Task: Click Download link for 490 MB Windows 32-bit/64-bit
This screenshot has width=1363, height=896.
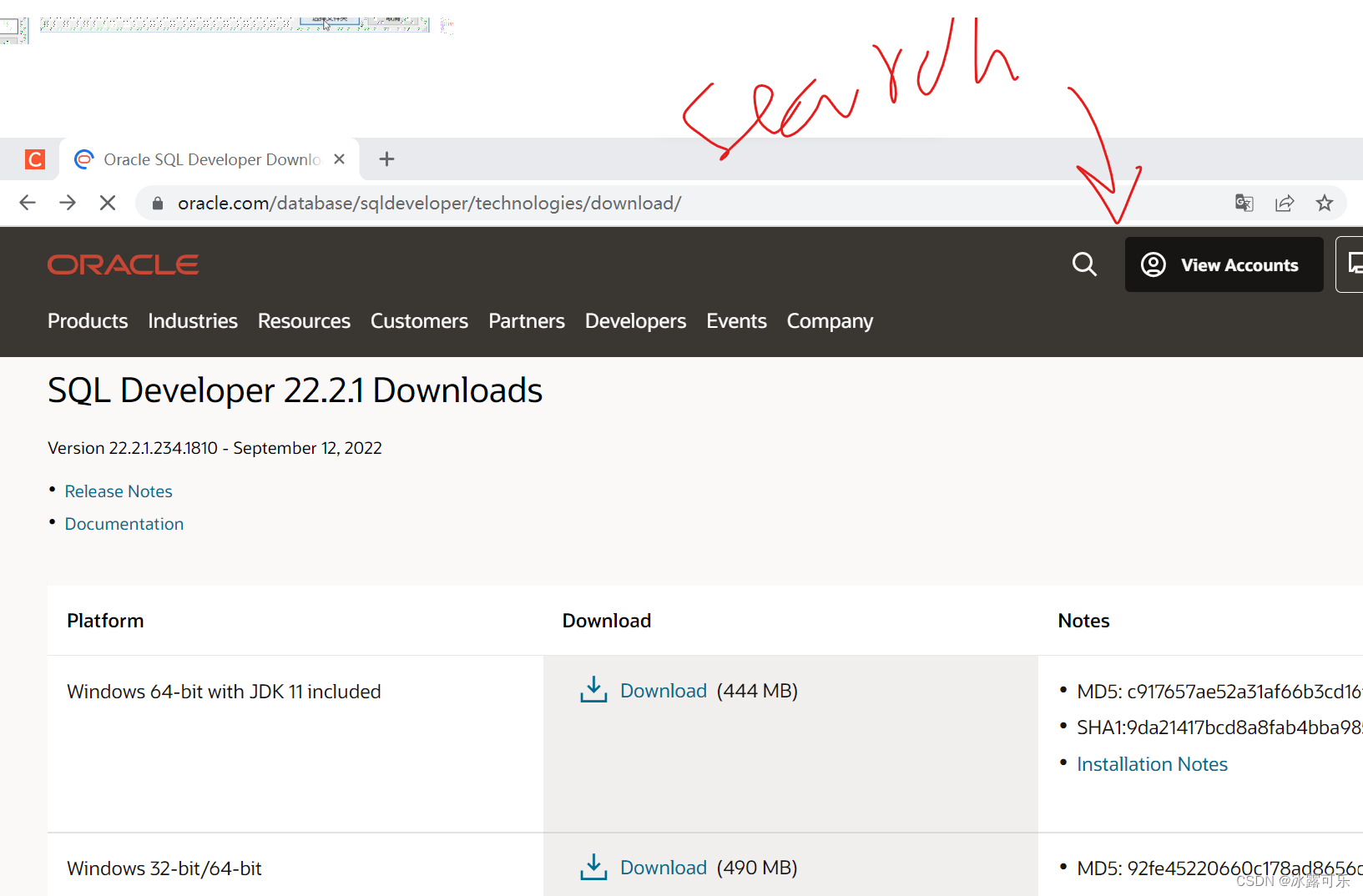Action: click(664, 868)
